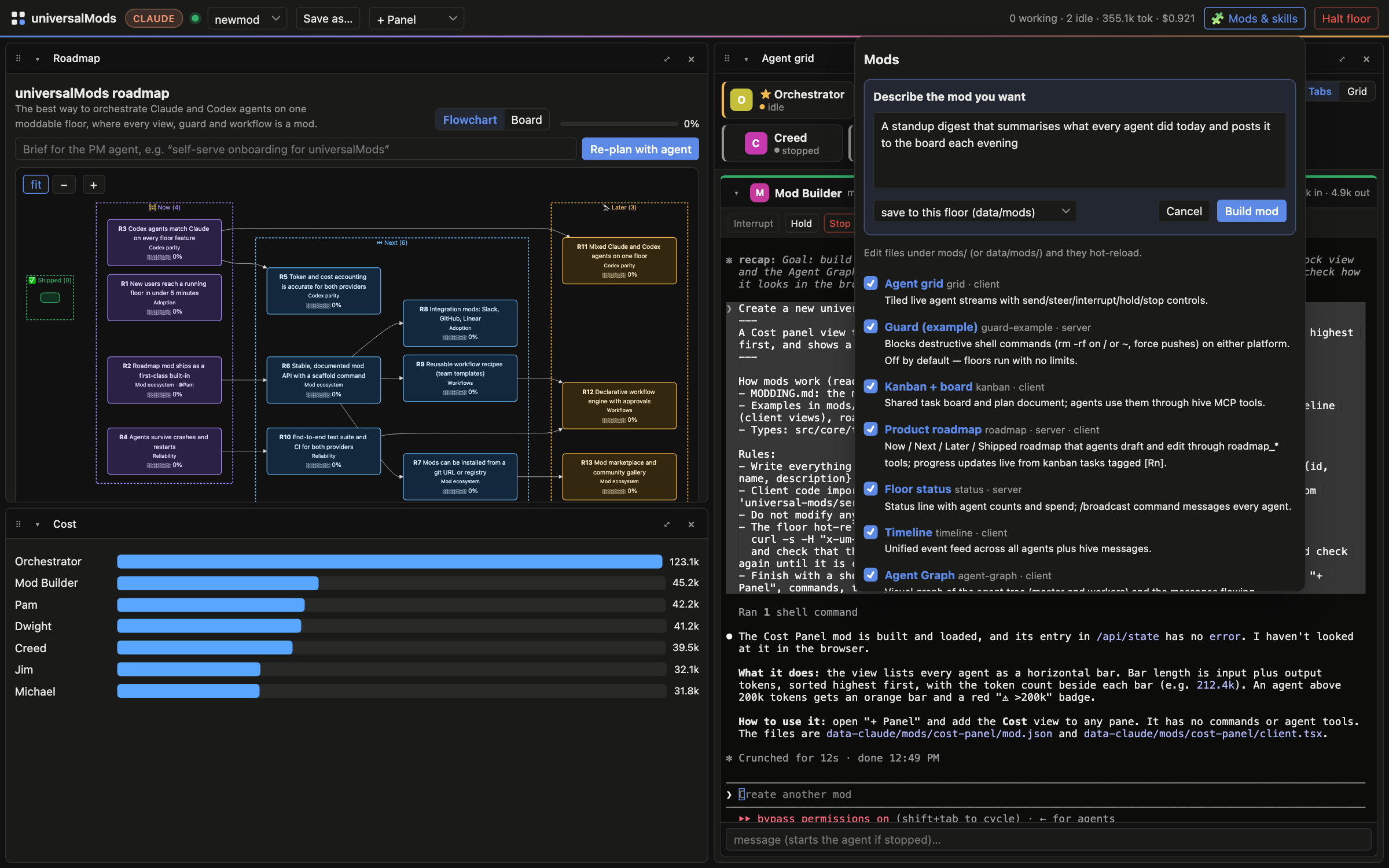Open the newmod floor dropdown
1389x868 pixels.
pyautogui.click(x=247, y=19)
